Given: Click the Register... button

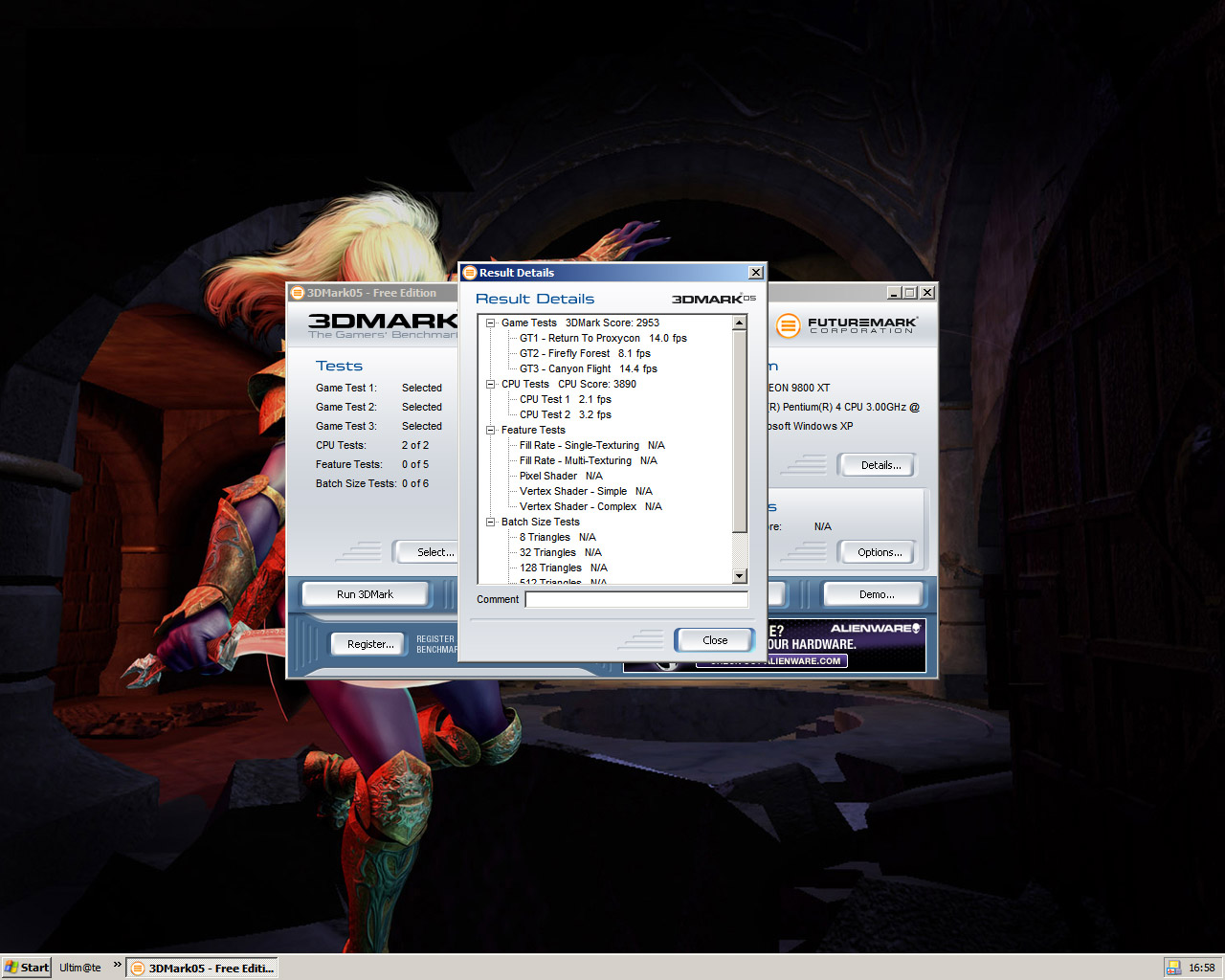Looking at the screenshot, I should tap(370, 644).
